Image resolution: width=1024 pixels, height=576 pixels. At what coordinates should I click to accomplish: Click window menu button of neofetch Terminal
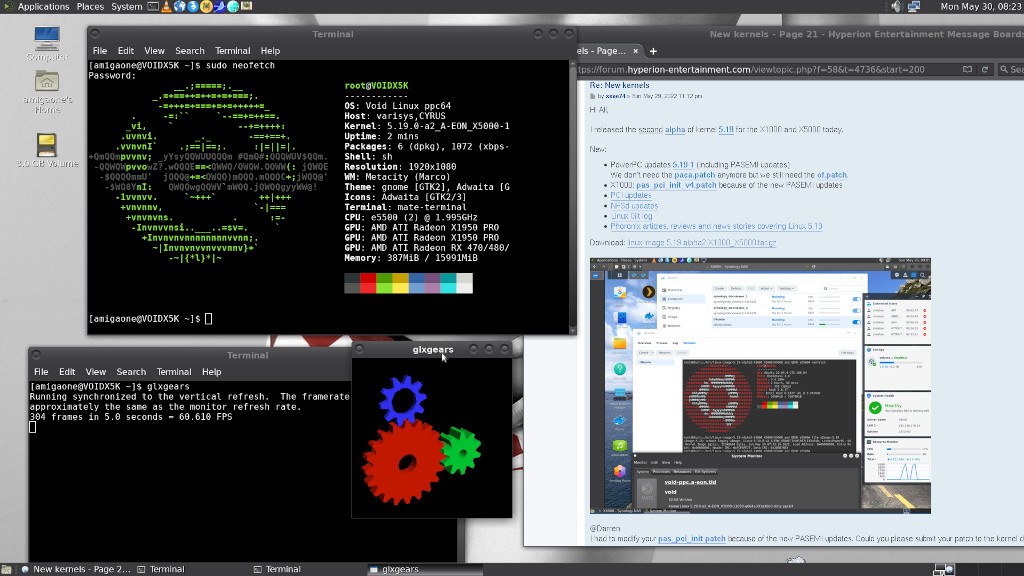pyautogui.click(x=95, y=34)
